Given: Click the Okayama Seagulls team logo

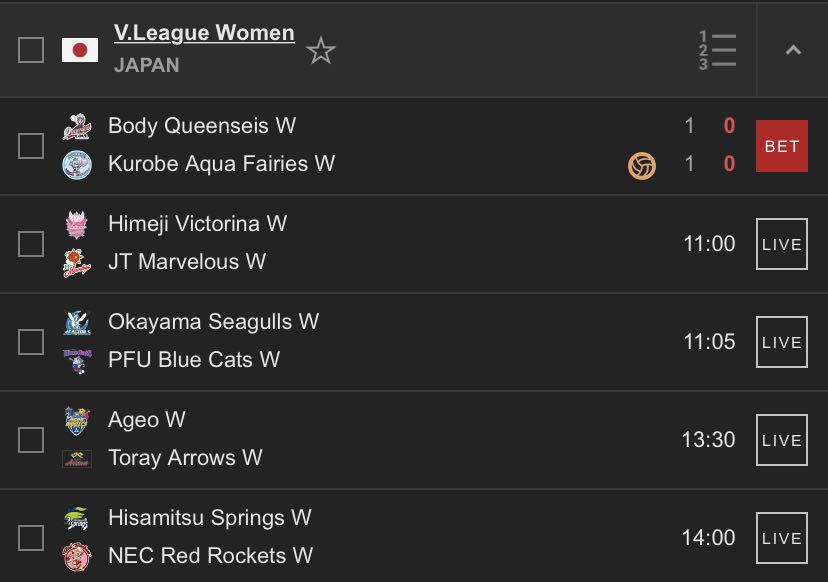Looking at the screenshot, I should click(77, 323).
